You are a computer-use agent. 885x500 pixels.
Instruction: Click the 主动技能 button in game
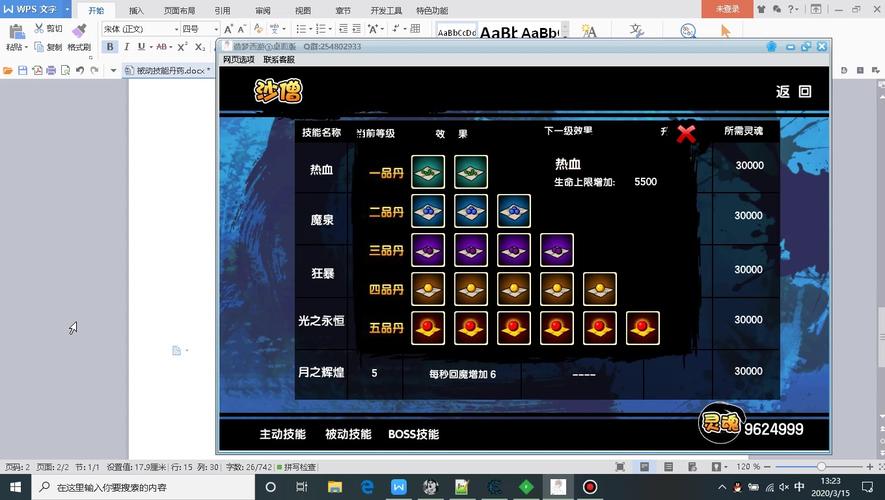(282, 434)
